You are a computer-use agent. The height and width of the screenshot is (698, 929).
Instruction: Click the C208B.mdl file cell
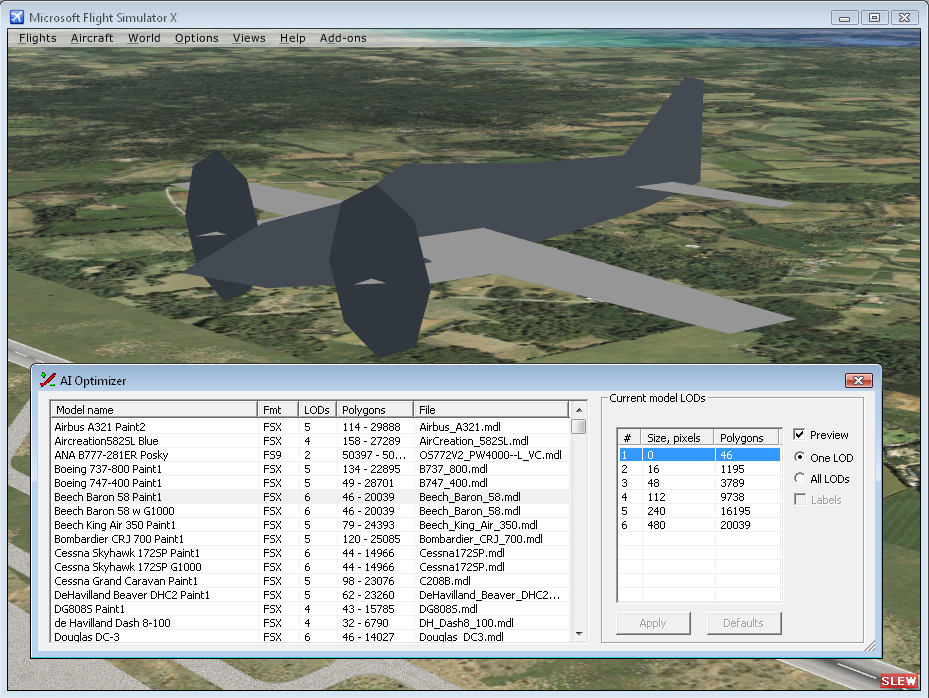pyautogui.click(x=445, y=581)
